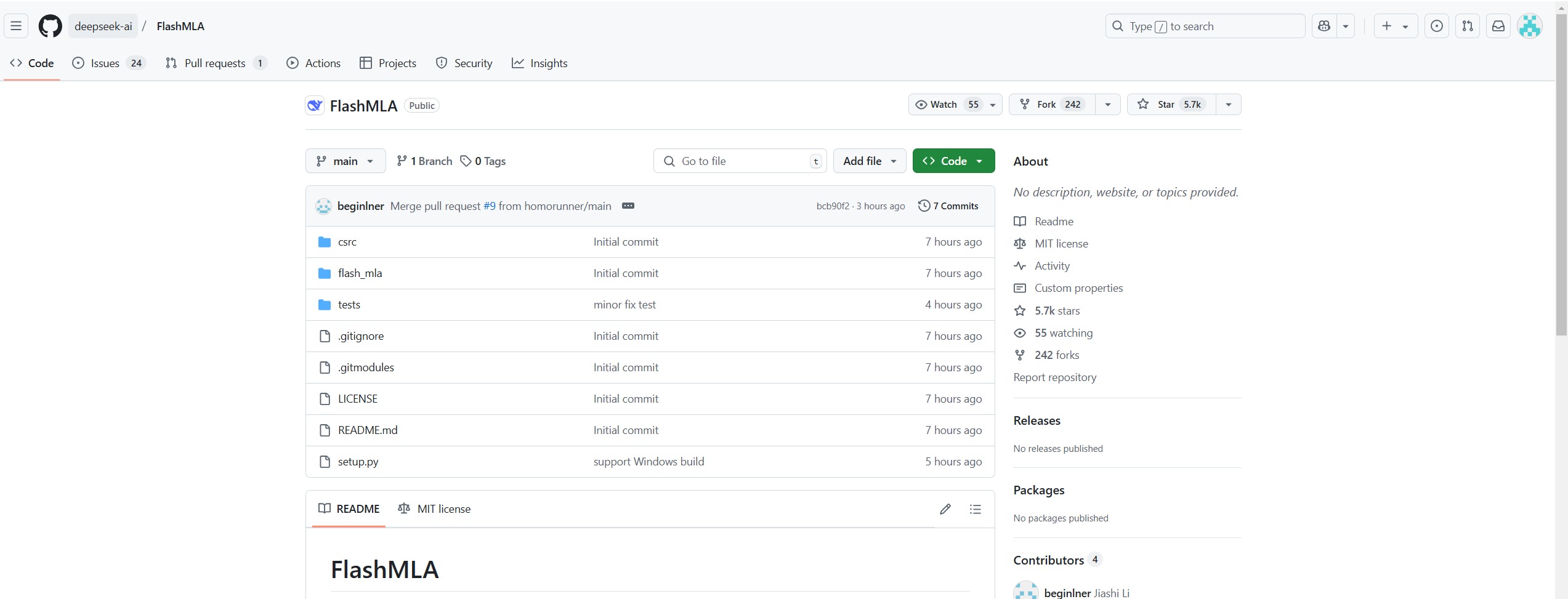This screenshot has width=1568, height=599.
Task: Click the deepseek-ai owner link
Action: [x=103, y=26]
